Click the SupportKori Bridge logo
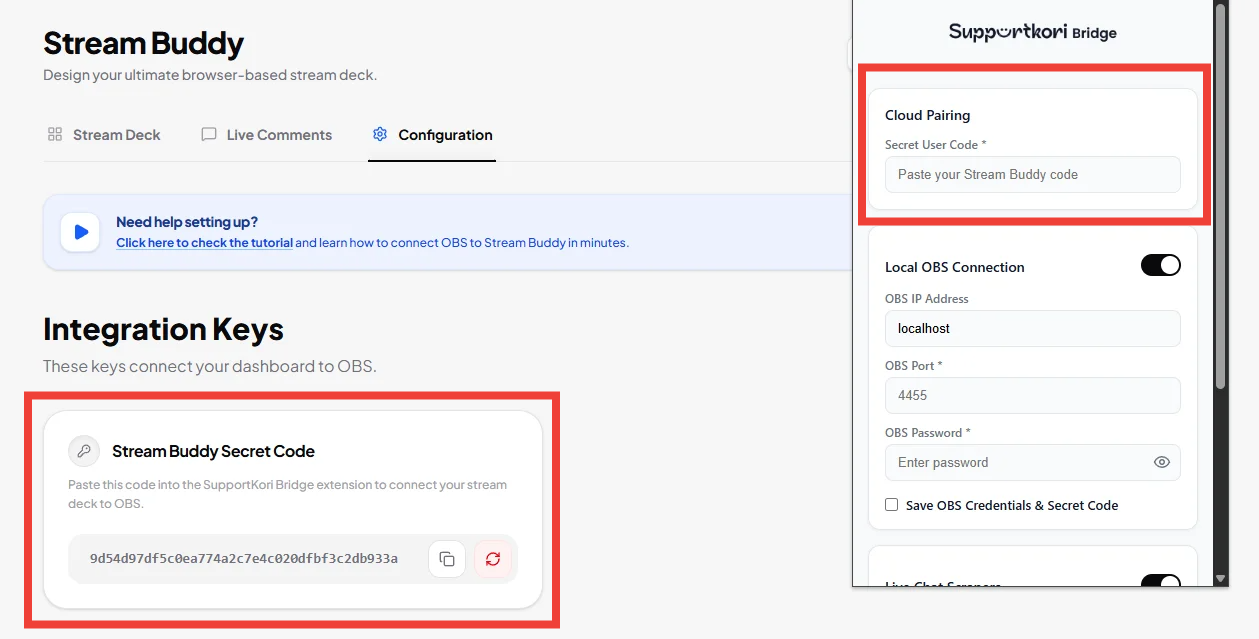Image resolution: width=1259 pixels, height=639 pixels. (1032, 32)
